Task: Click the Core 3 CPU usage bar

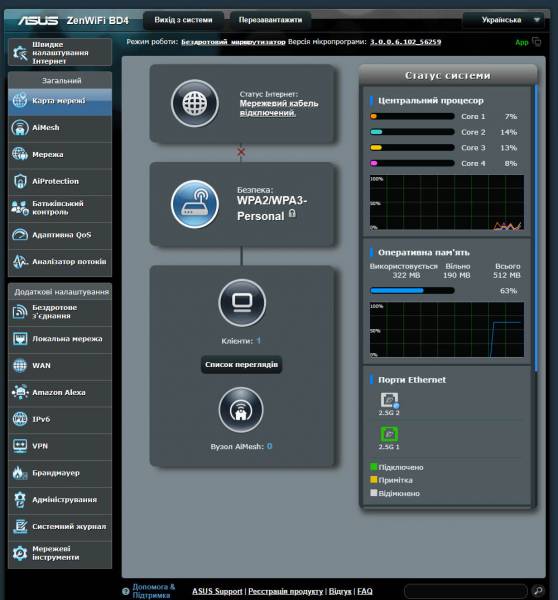Action: point(412,148)
